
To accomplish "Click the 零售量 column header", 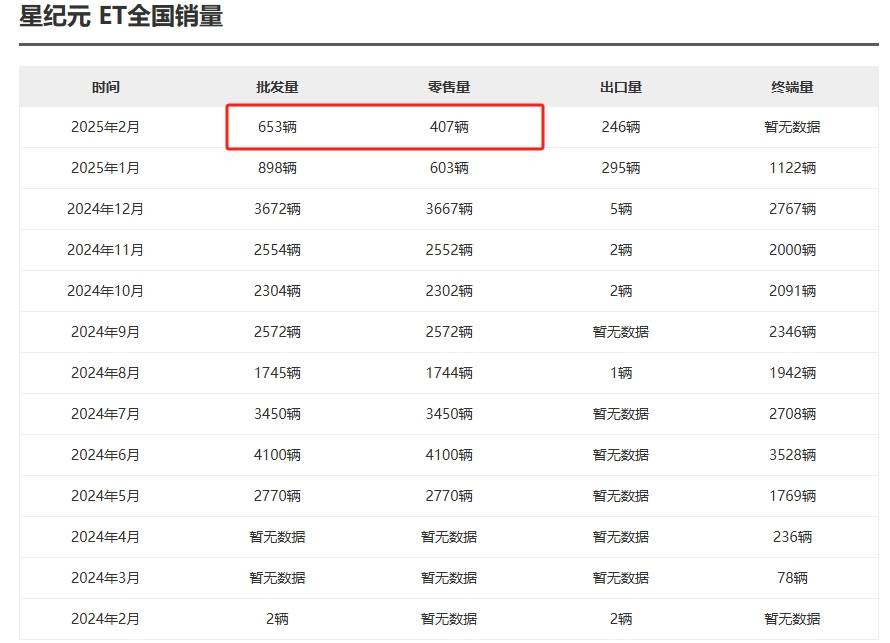I will (449, 87).
